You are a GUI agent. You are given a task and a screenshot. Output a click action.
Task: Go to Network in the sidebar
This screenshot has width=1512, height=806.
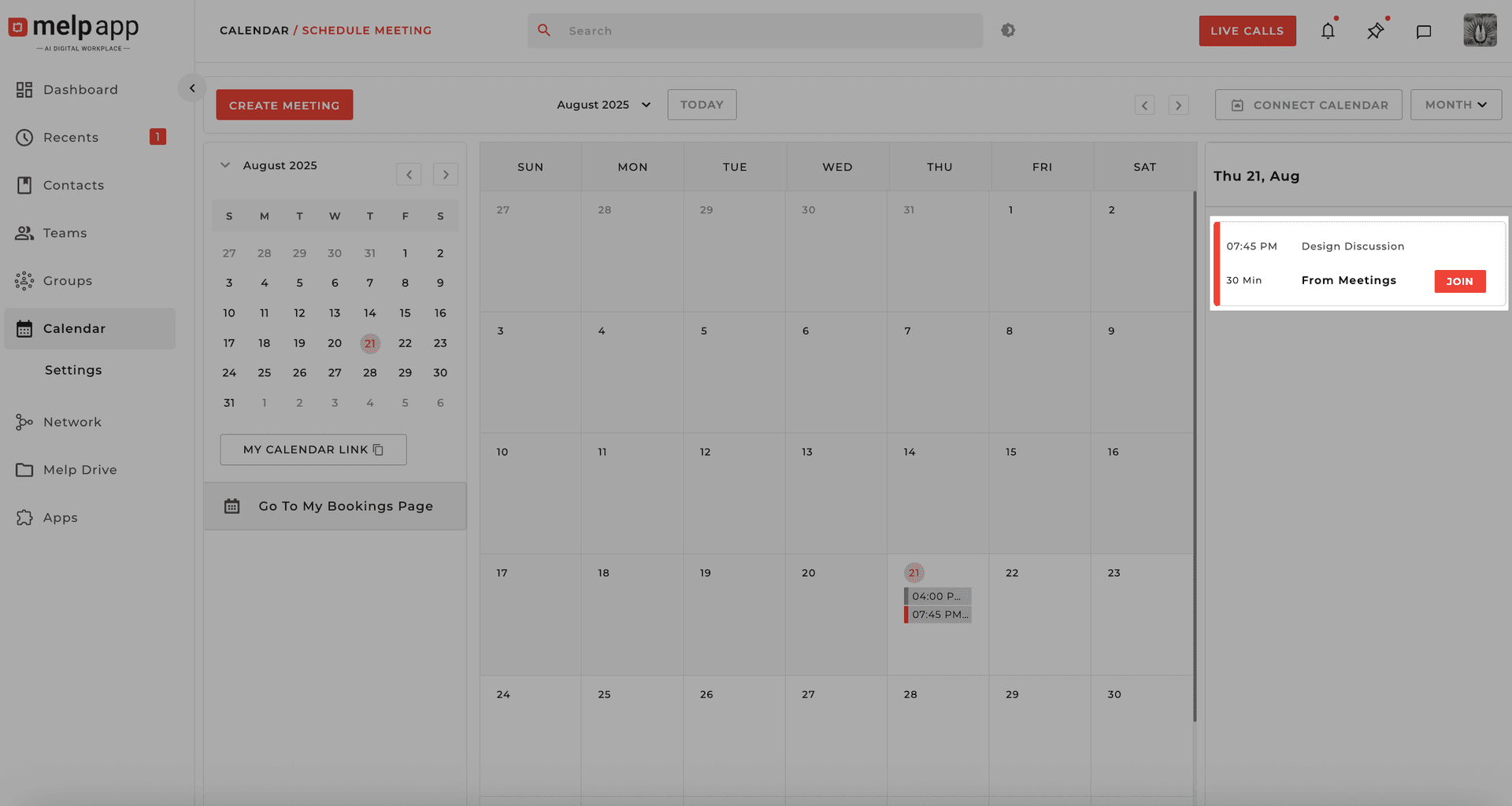coord(72,422)
